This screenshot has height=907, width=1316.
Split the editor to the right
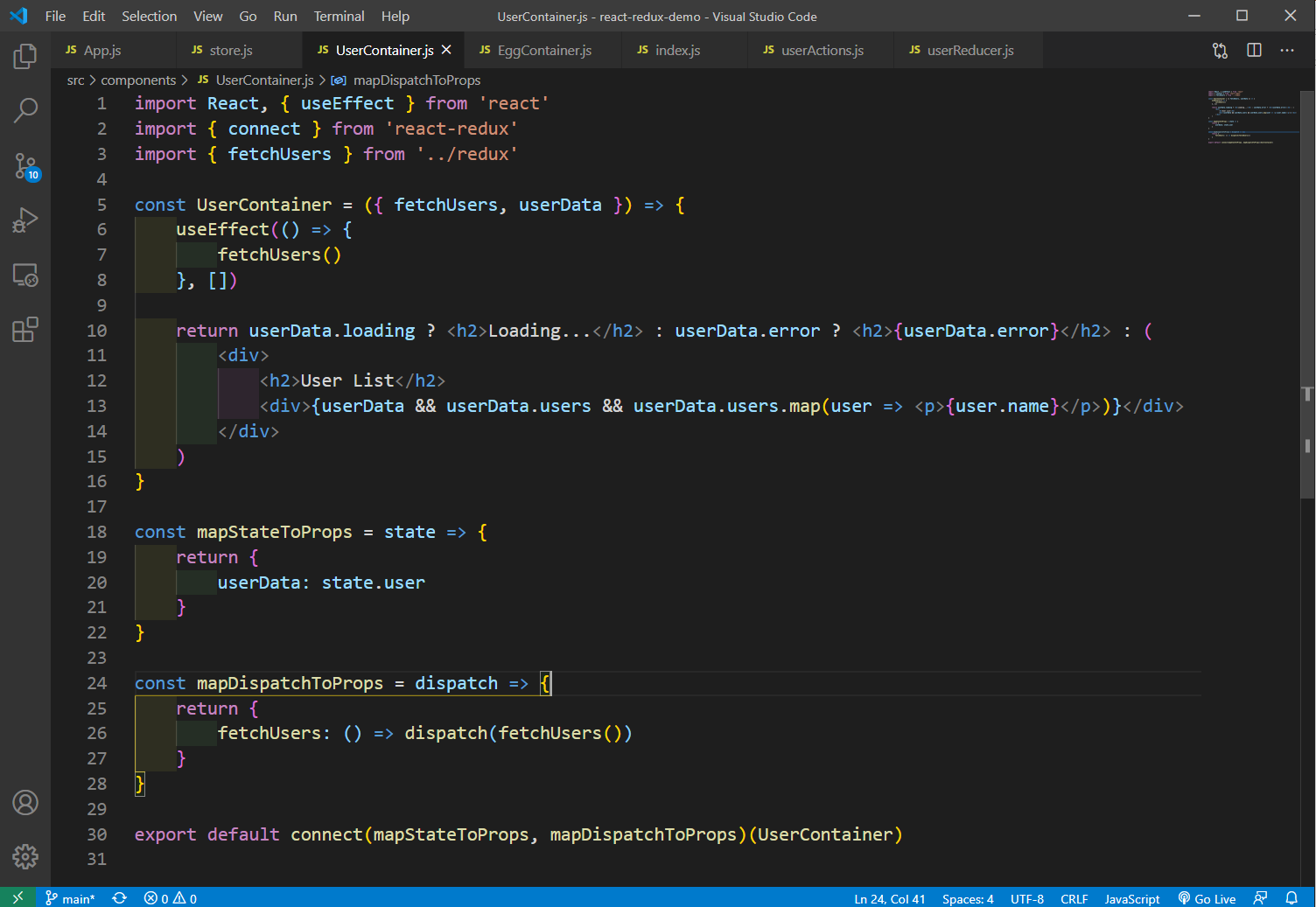tap(1254, 51)
